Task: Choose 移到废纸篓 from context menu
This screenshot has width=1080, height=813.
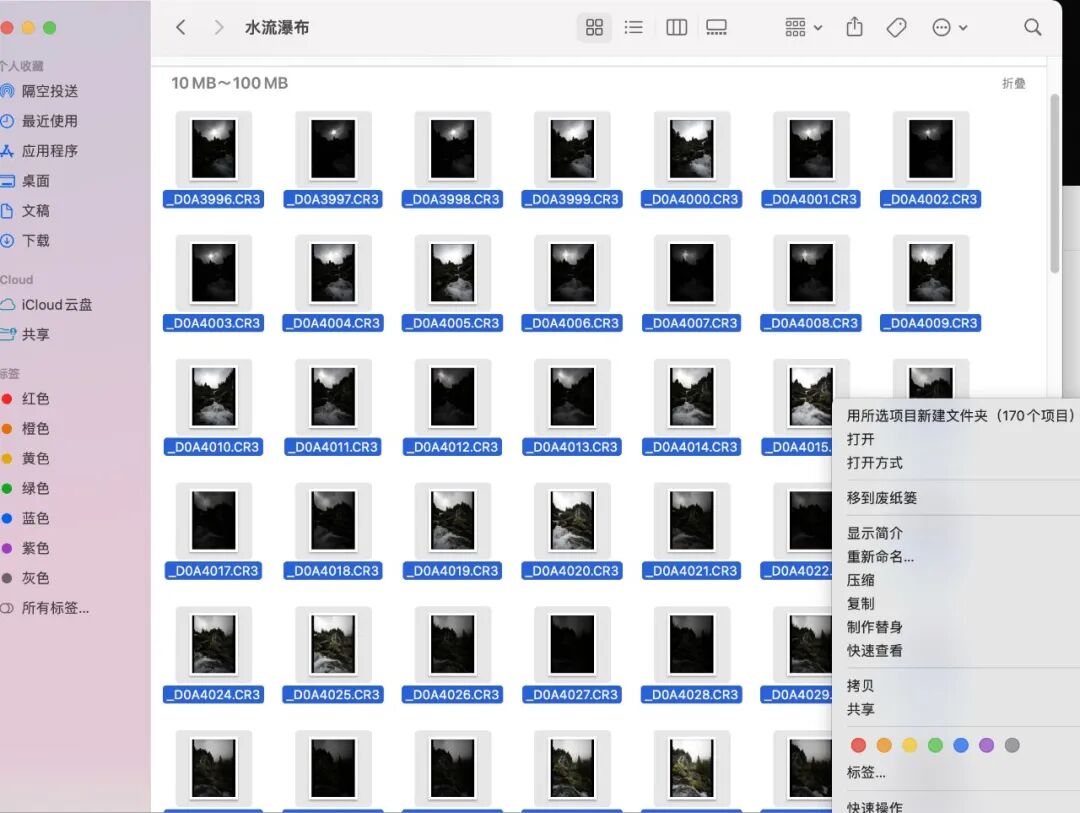Action: click(881, 498)
